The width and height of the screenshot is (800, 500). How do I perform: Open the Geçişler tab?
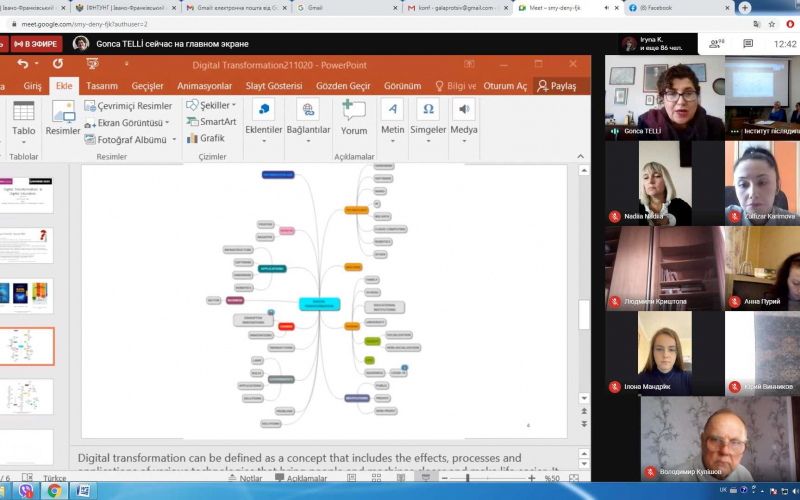(x=147, y=86)
